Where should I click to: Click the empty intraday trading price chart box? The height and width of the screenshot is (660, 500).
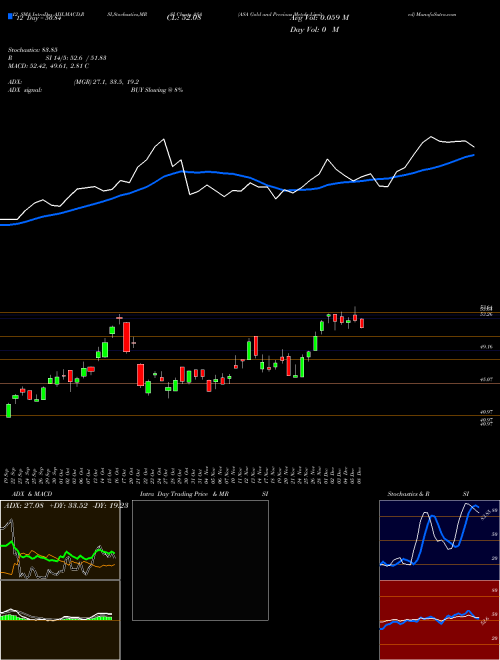[x=200, y=560]
